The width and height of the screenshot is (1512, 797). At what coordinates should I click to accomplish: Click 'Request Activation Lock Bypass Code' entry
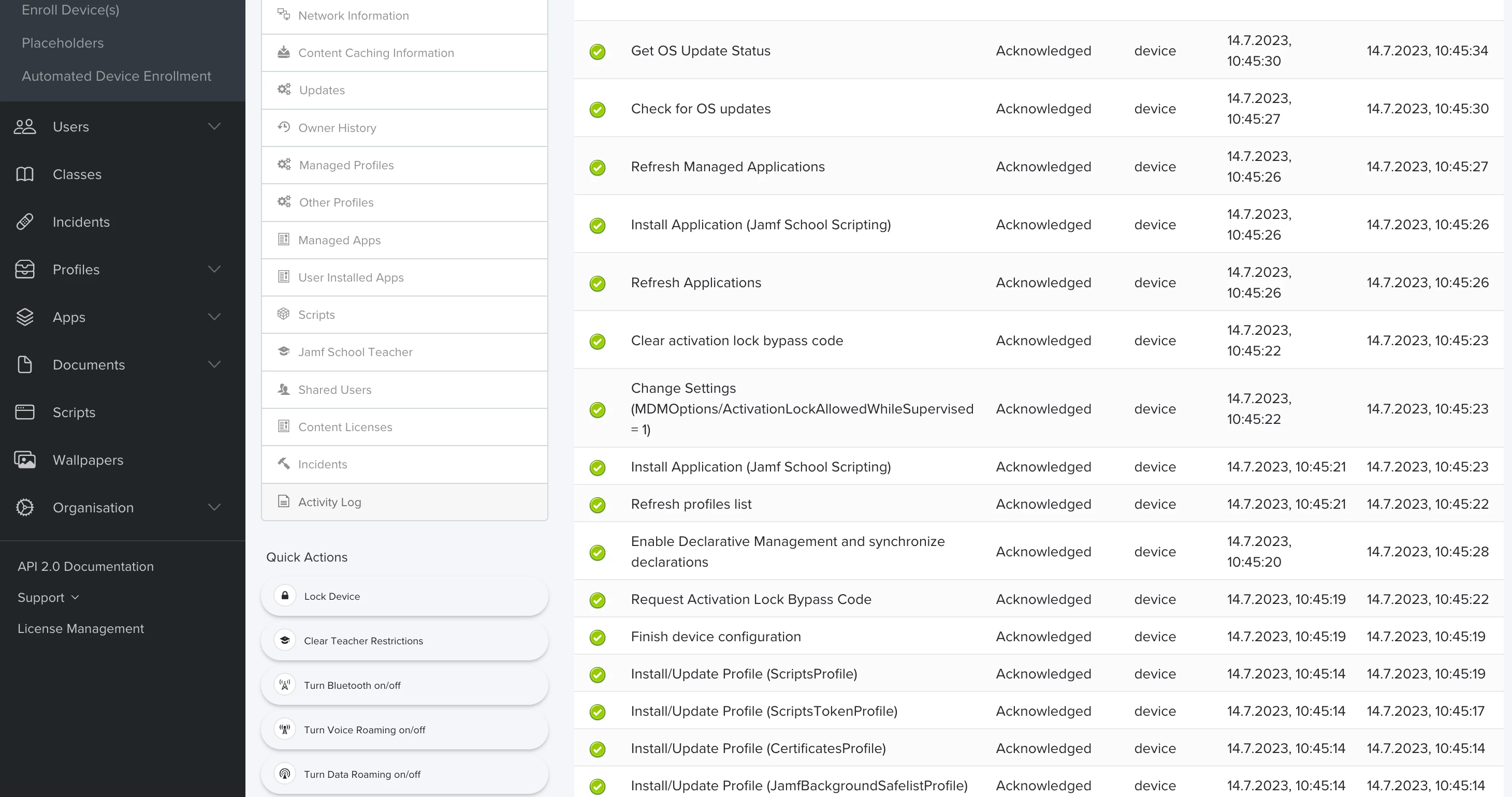pos(751,599)
